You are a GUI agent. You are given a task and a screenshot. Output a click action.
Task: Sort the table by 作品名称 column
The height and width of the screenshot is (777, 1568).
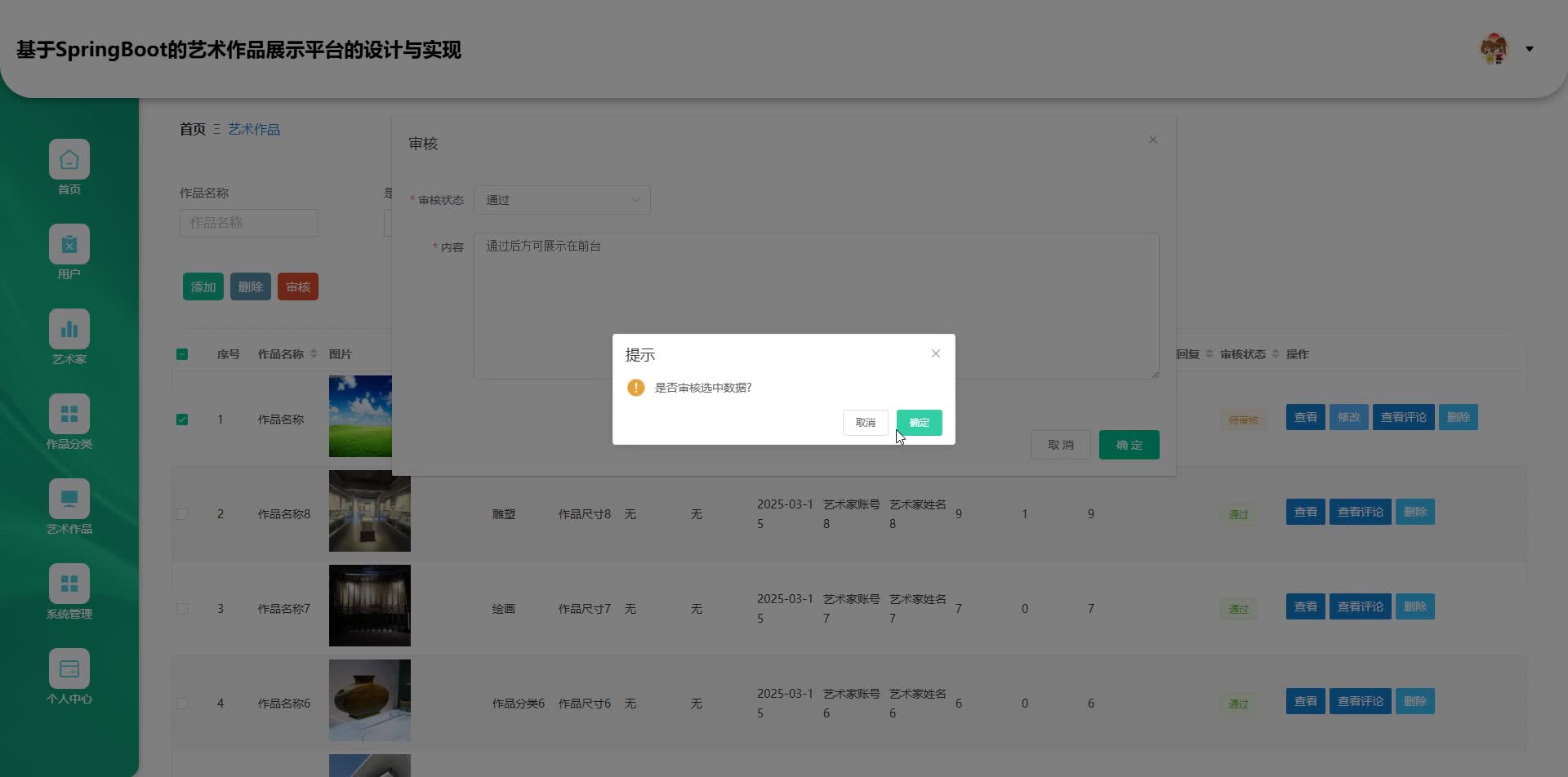[x=314, y=353]
